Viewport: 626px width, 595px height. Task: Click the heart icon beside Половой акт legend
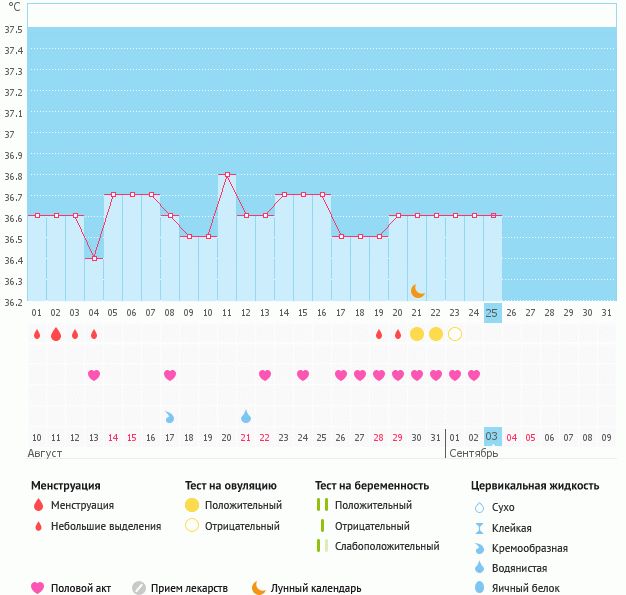point(38,588)
